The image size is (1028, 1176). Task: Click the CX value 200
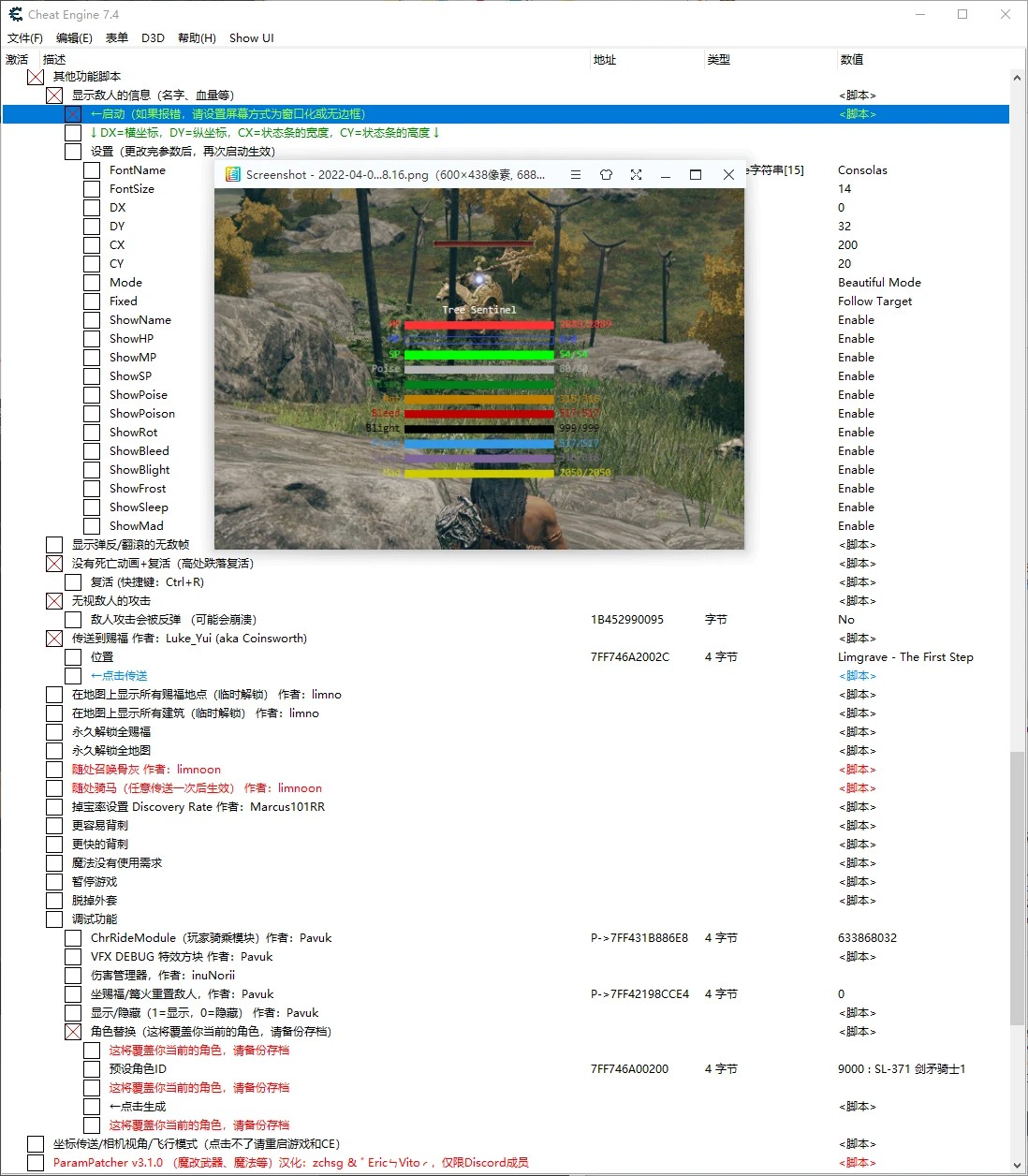(x=847, y=245)
